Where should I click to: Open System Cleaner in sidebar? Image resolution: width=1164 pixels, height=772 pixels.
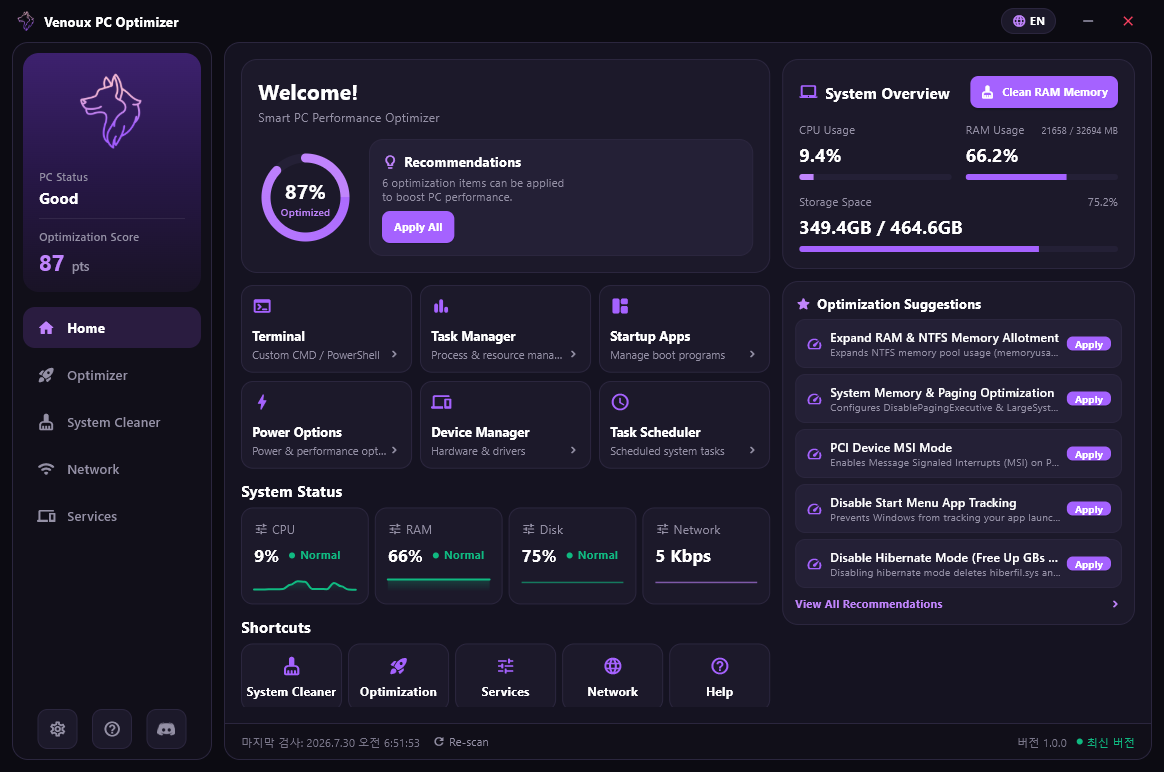pos(112,422)
